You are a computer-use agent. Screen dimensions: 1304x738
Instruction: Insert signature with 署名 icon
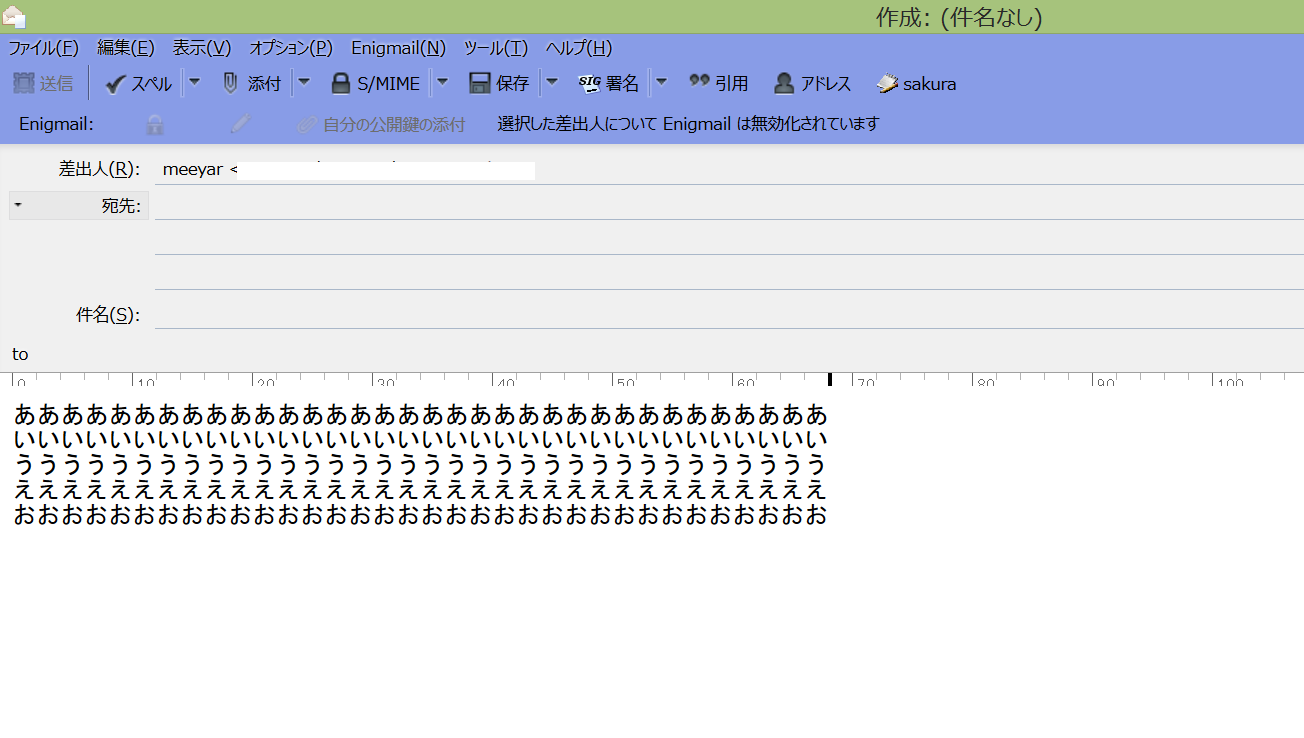coord(589,84)
